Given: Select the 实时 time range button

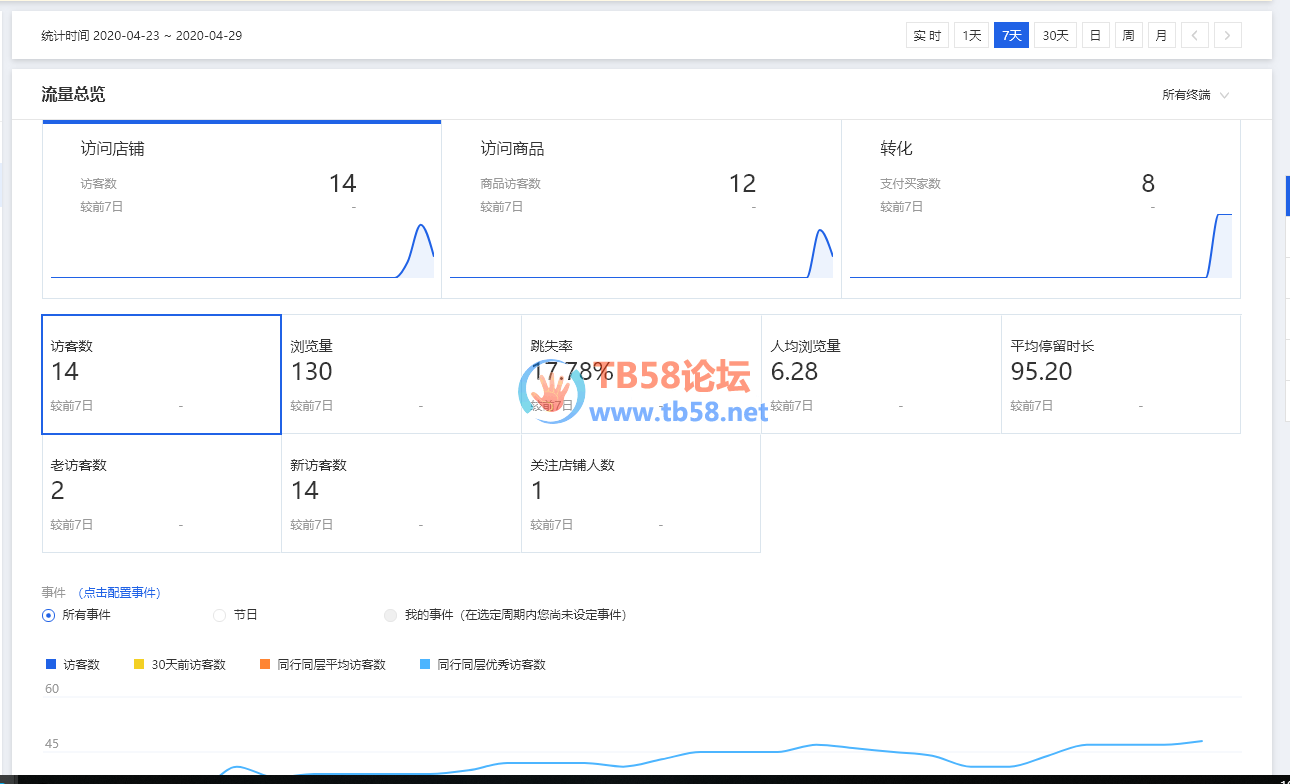Looking at the screenshot, I should [x=927, y=36].
